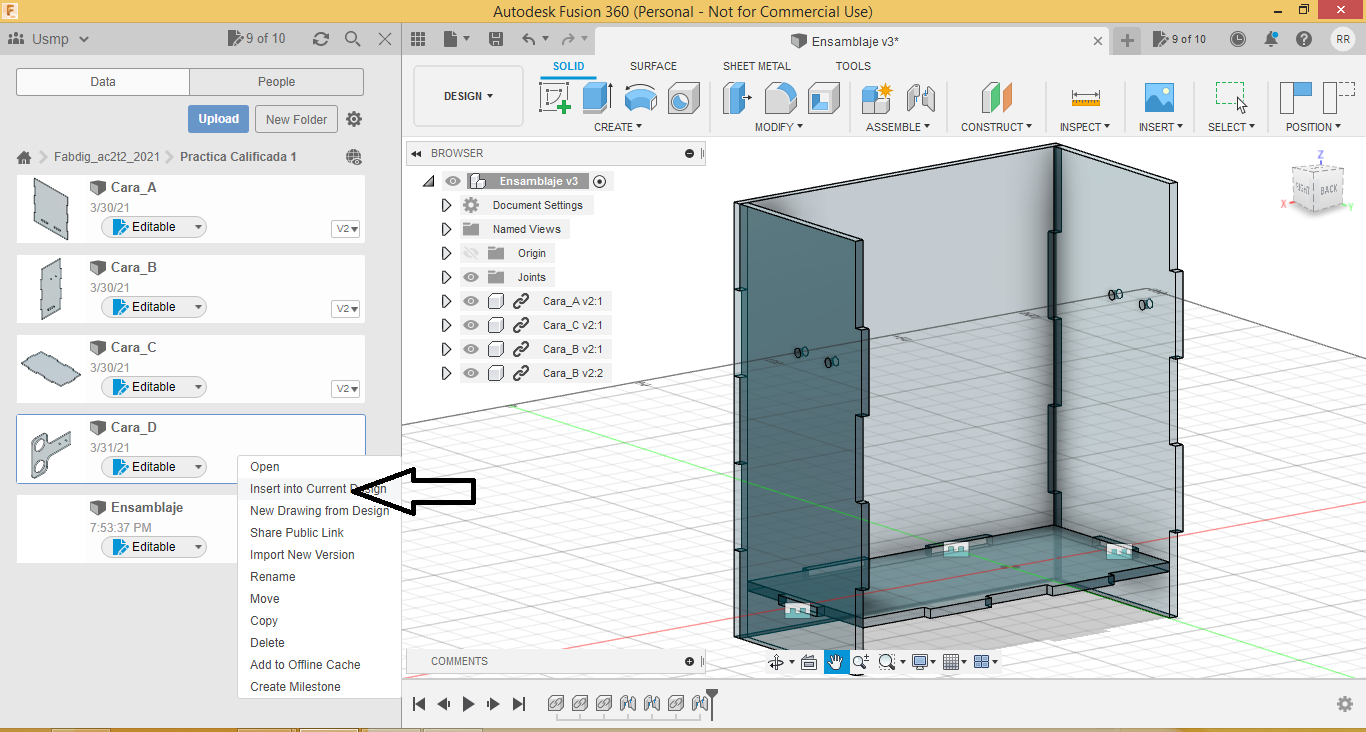Toggle visibility of Ensamblaje v3
Image resolution: width=1366 pixels, height=732 pixels.
coord(454,181)
